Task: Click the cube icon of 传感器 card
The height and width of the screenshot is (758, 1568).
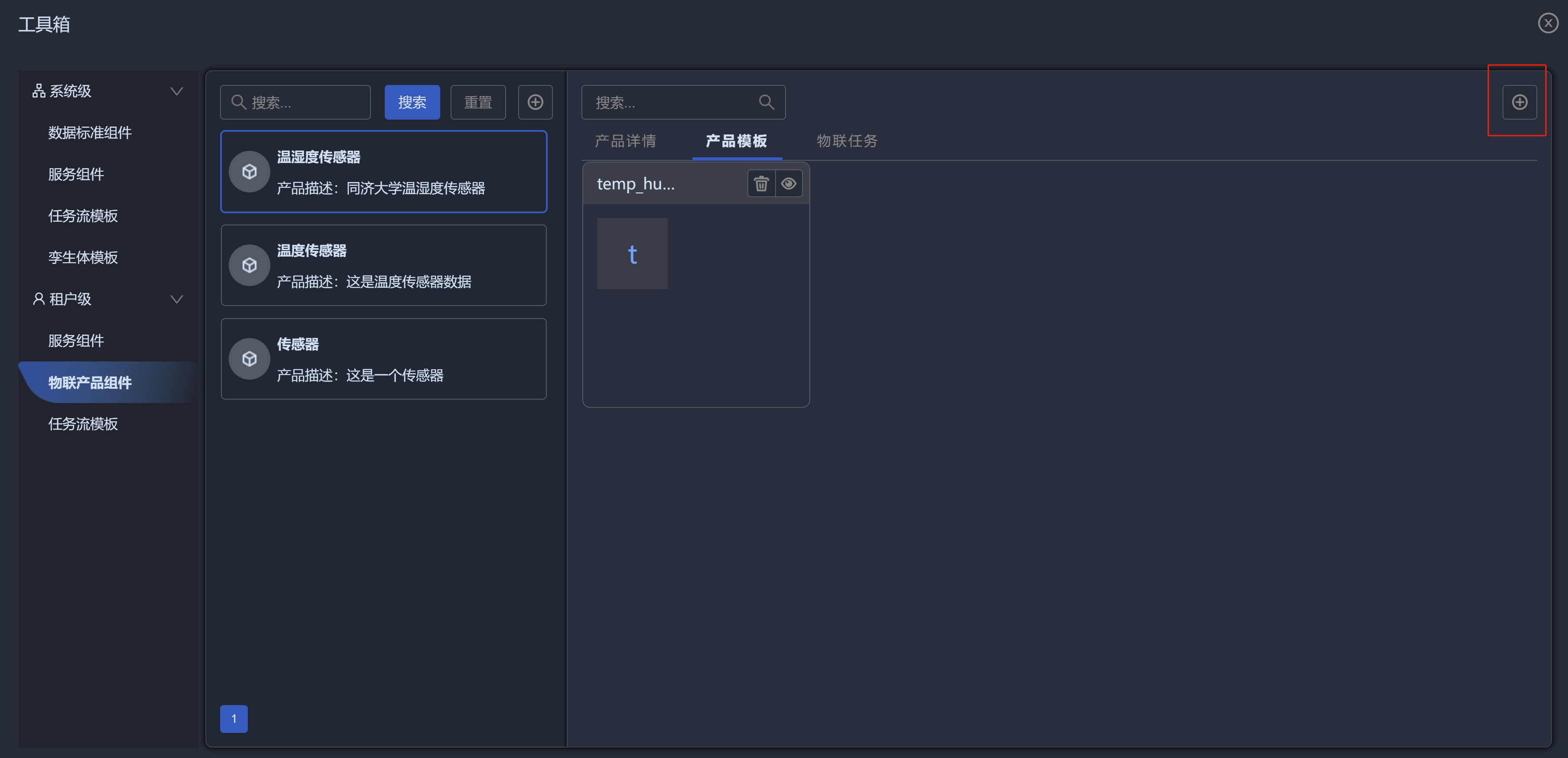Action: [x=250, y=359]
